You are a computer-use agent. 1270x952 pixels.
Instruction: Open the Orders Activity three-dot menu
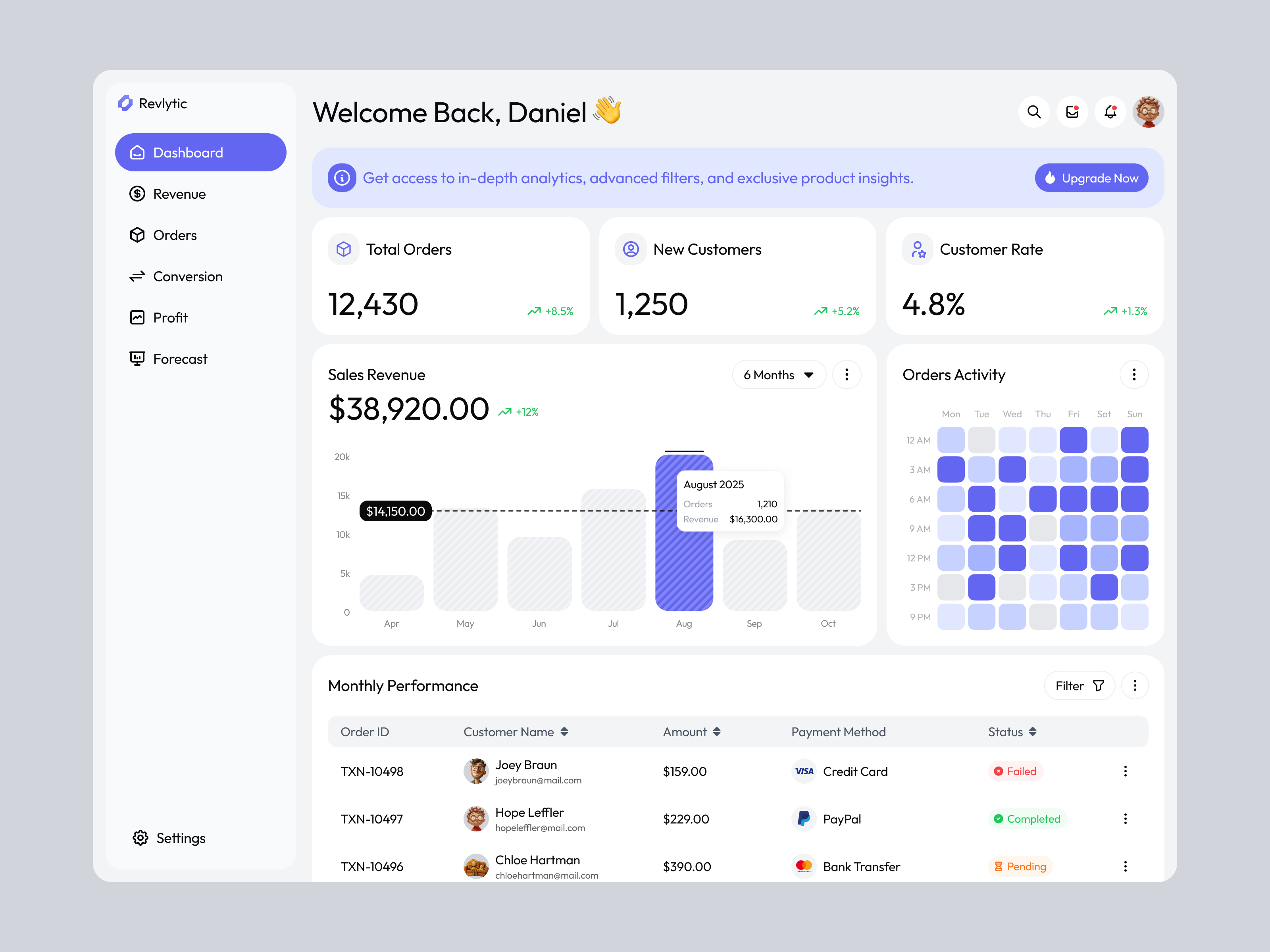1134,374
